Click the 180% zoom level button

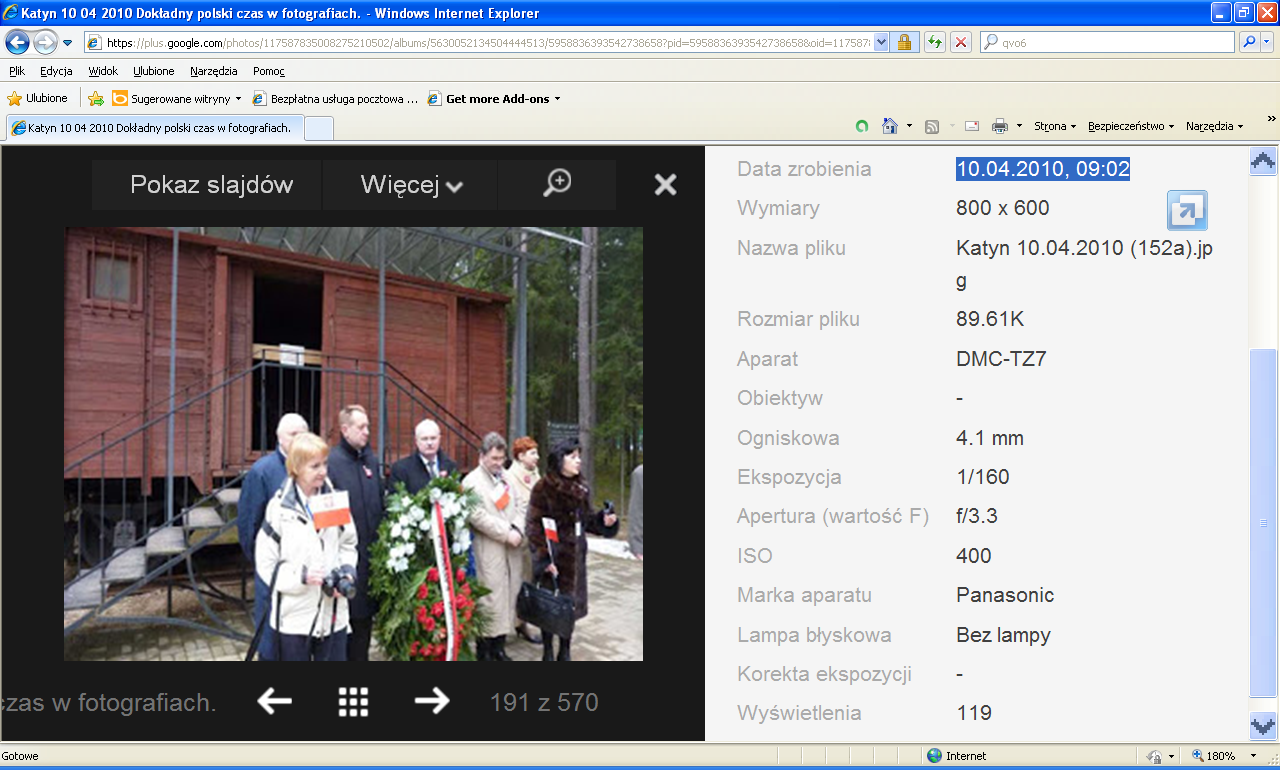pyautogui.click(x=1213, y=756)
